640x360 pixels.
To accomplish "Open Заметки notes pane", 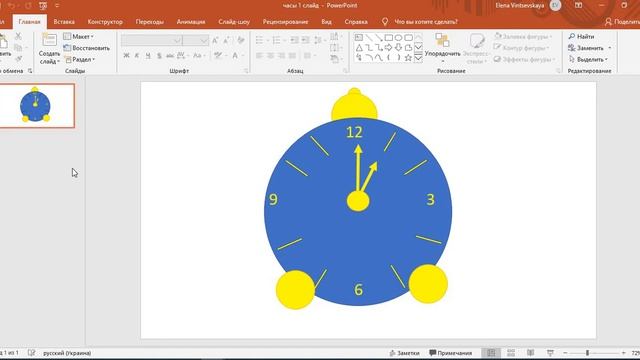I will 404,353.
